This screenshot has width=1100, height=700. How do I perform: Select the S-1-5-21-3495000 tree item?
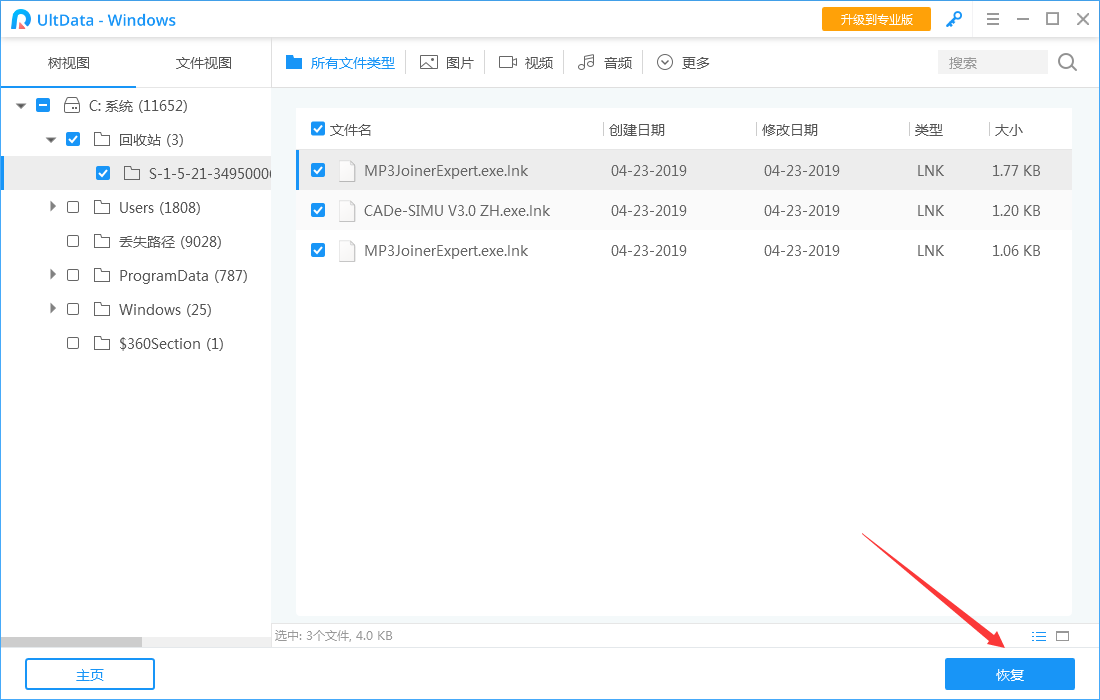[136, 173]
